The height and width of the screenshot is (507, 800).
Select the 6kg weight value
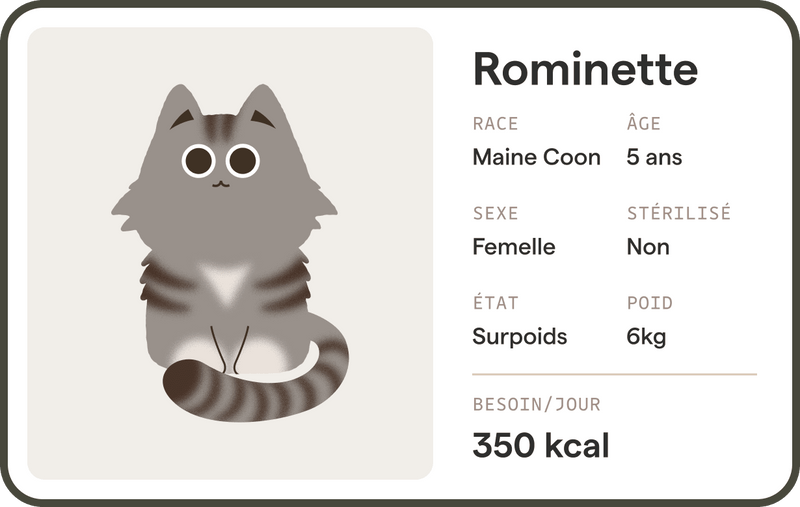pos(646,336)
